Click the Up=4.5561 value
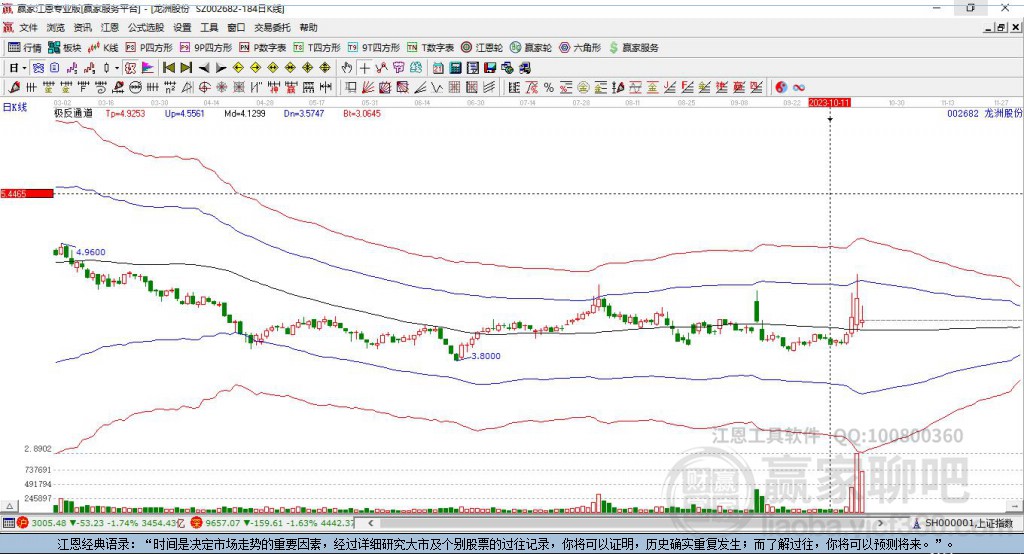 tap(185, 113)
